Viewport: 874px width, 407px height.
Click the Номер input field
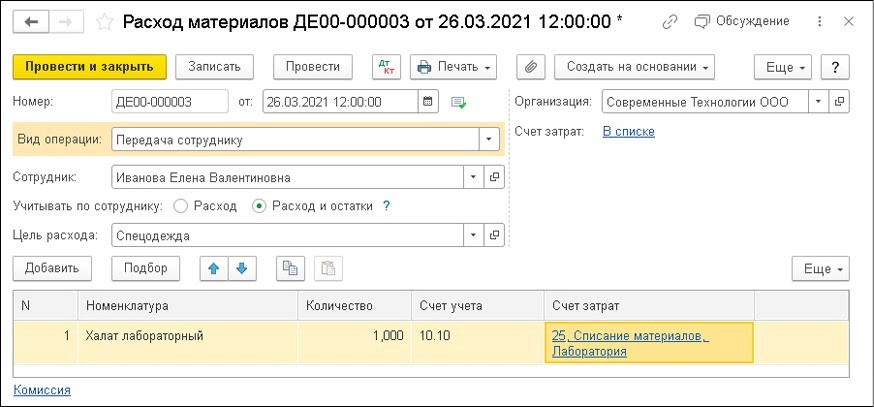click(x=170, y=101)
